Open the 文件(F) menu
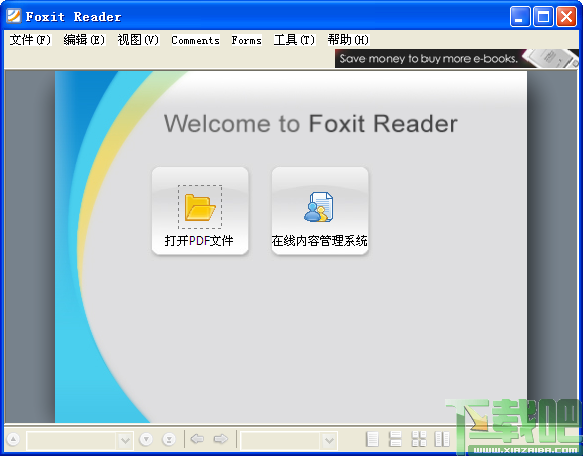583x456 pixels. coord(30,40)
